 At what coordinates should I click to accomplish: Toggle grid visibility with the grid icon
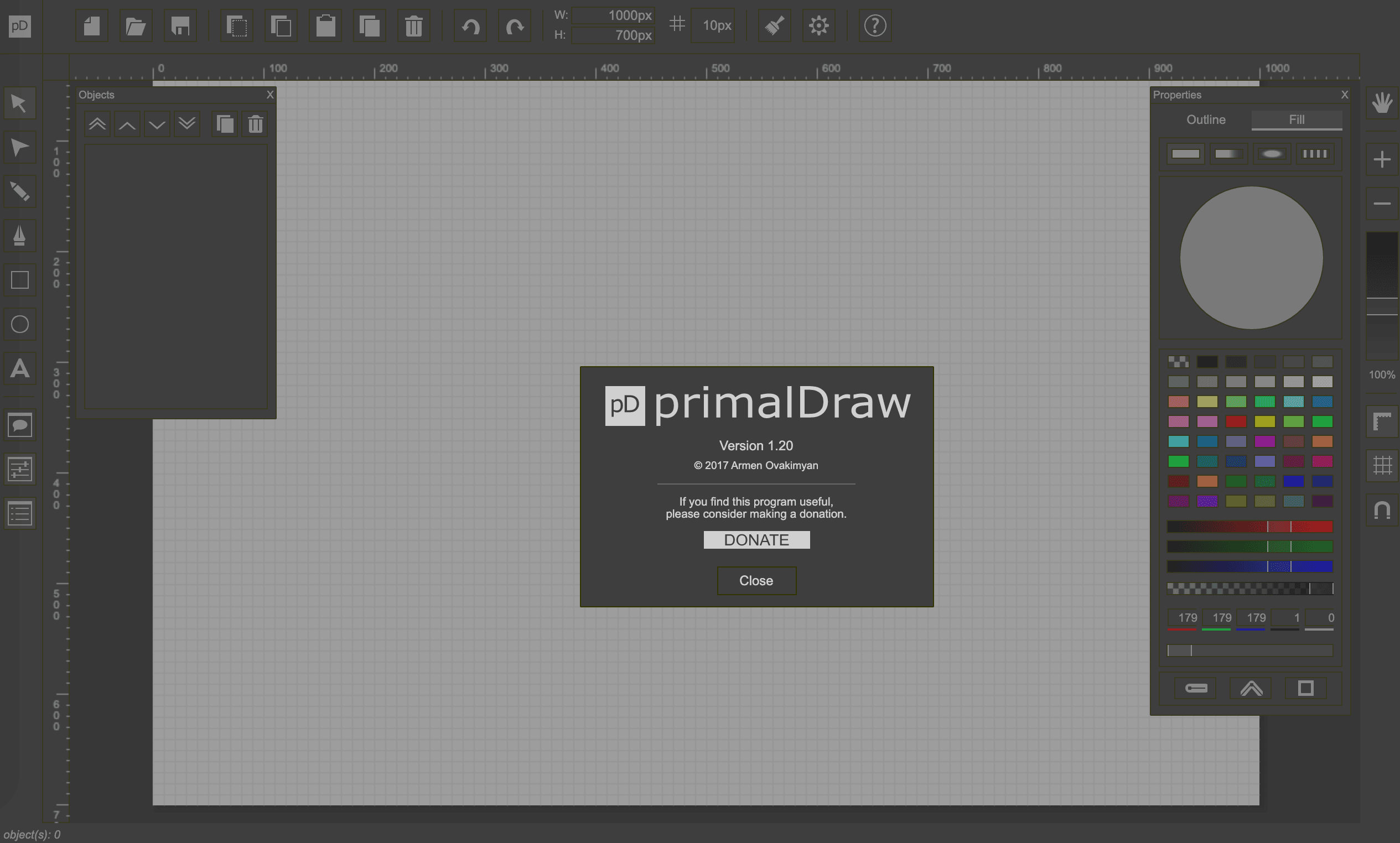tap(1382, 466)
